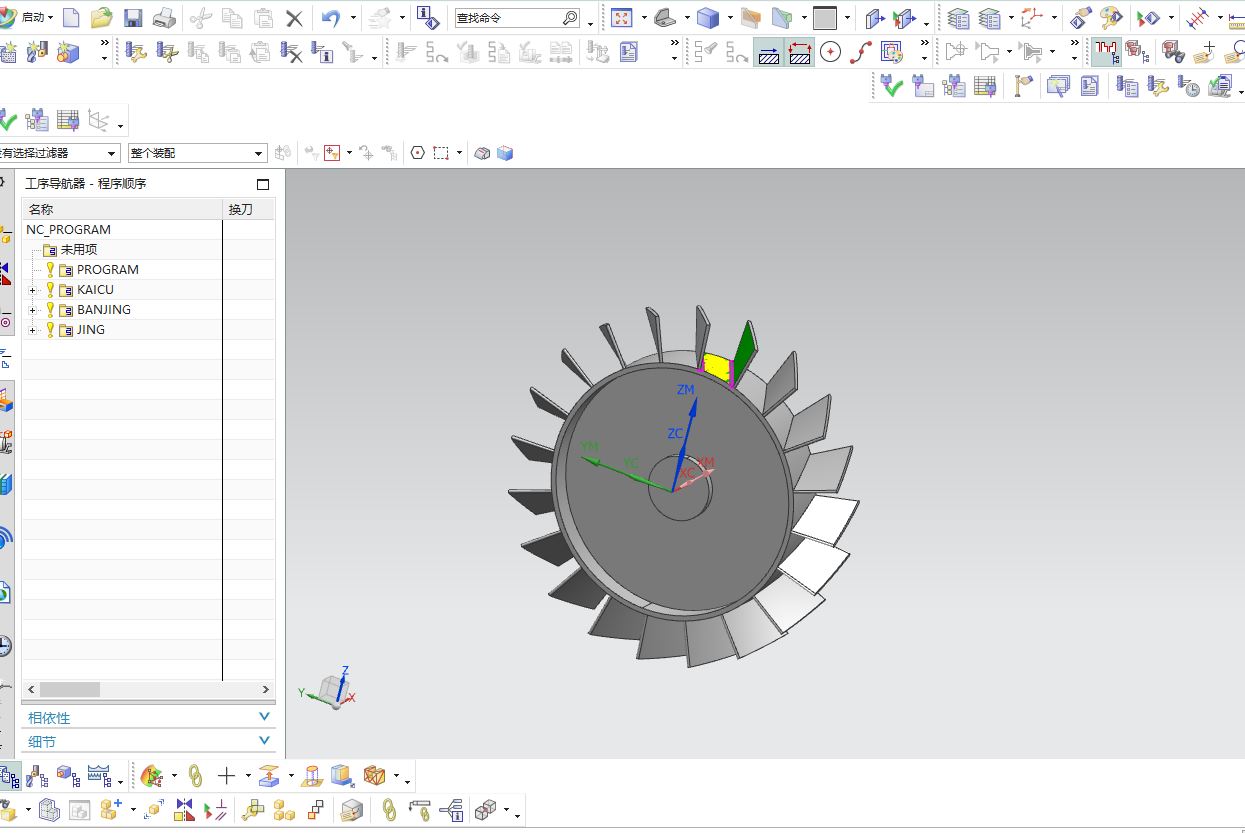The image size is (1245, 833).
Task: Select the blue shaded cube rendering icon
Action: [x=708, y=18]
